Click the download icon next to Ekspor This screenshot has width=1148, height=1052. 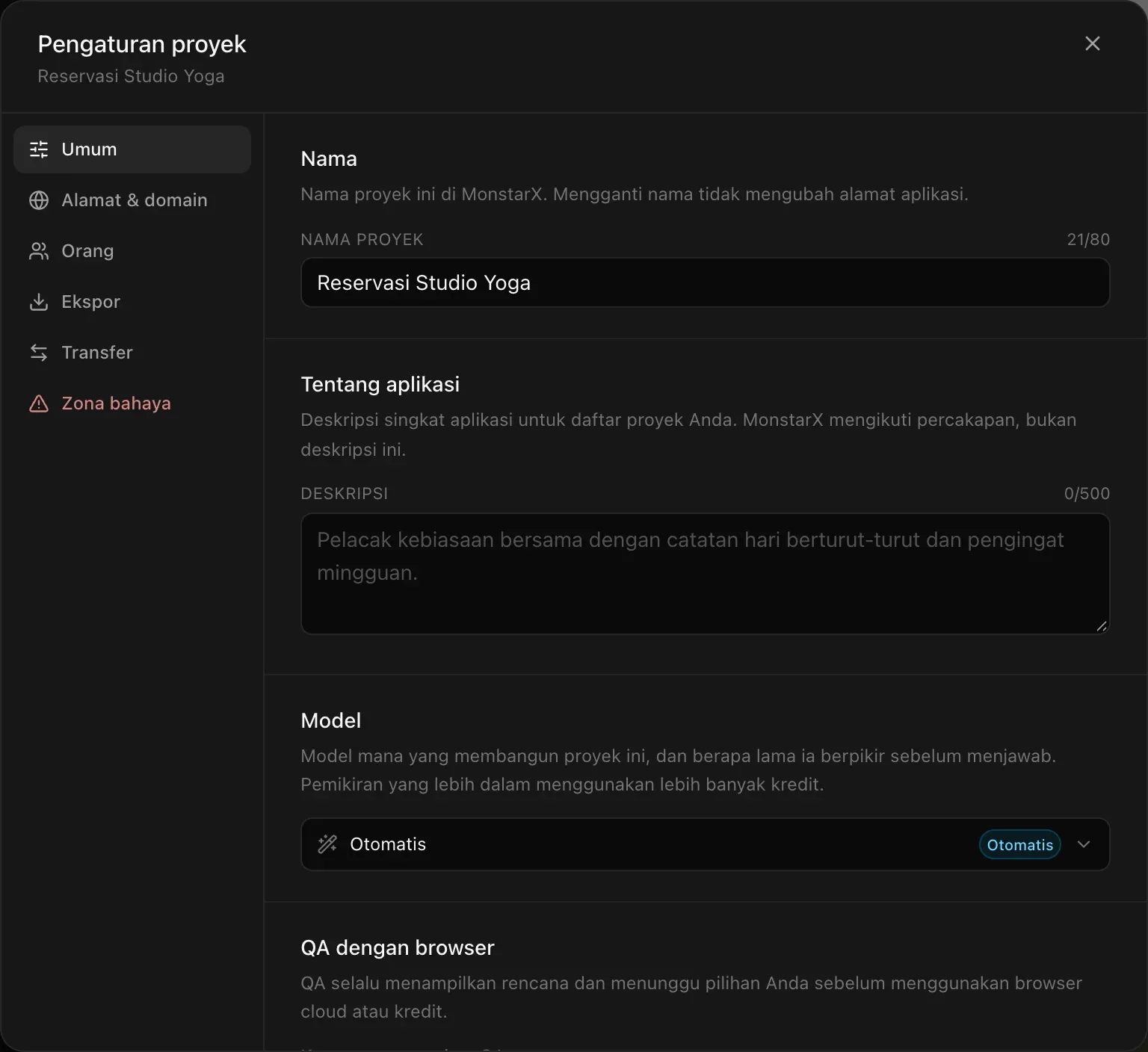coord(39,302)
